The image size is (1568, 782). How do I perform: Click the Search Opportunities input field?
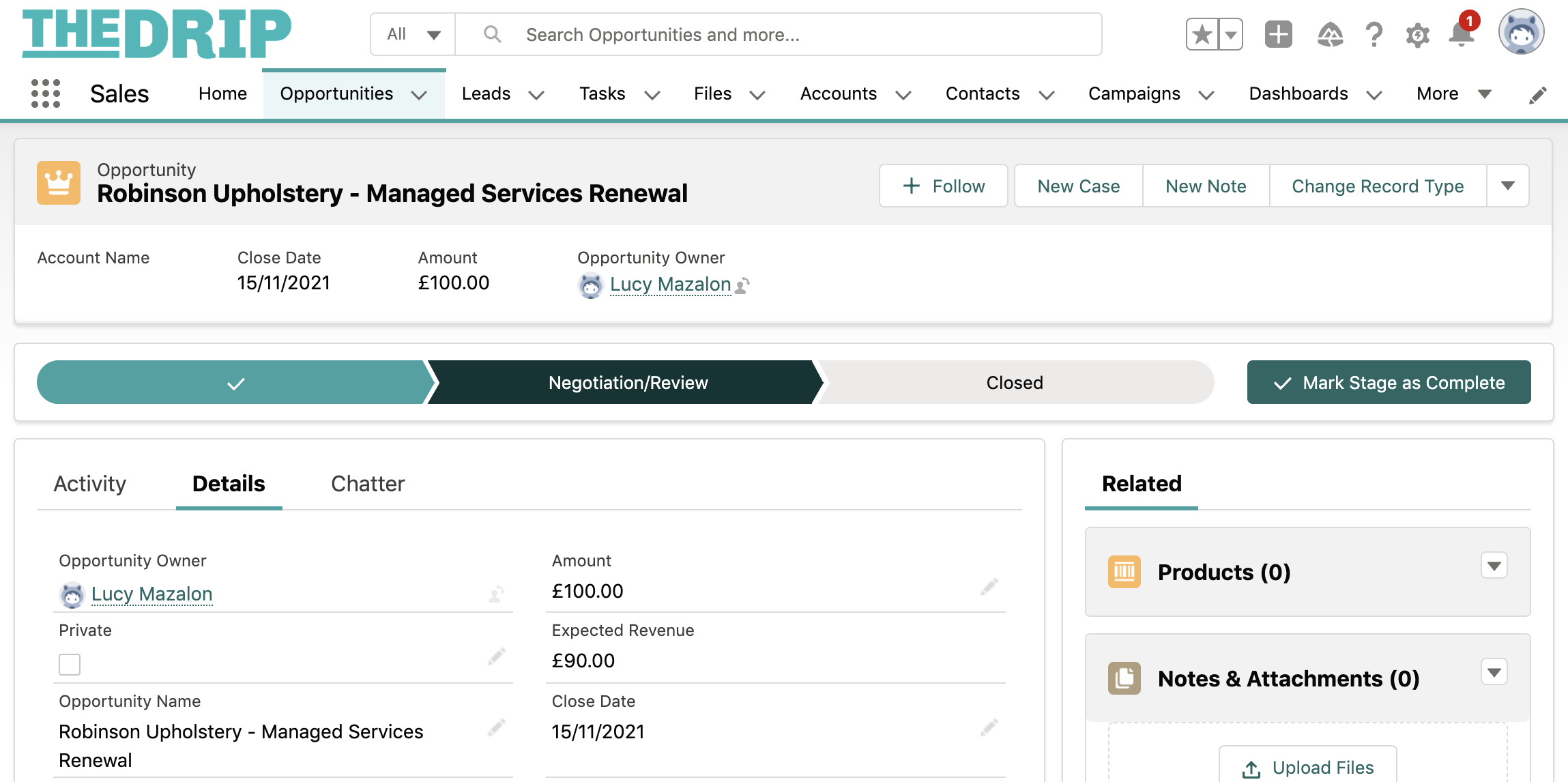(751, 34)
